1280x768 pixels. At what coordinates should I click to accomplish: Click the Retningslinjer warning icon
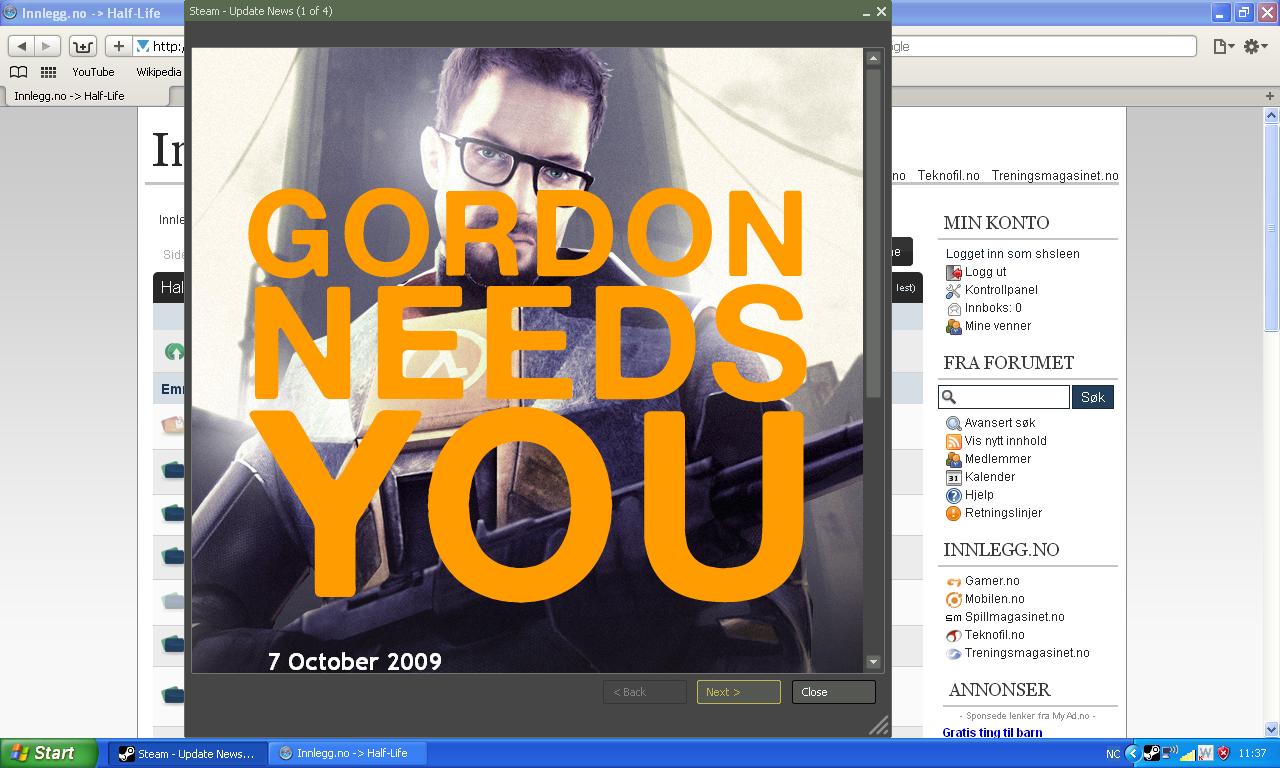coord(954,513)
